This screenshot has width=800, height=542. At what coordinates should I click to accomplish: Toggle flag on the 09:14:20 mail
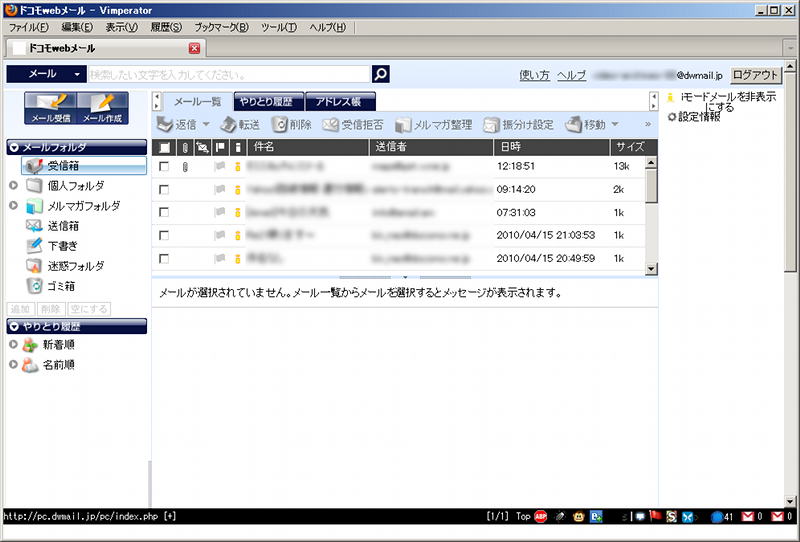[x=220, y=189]
